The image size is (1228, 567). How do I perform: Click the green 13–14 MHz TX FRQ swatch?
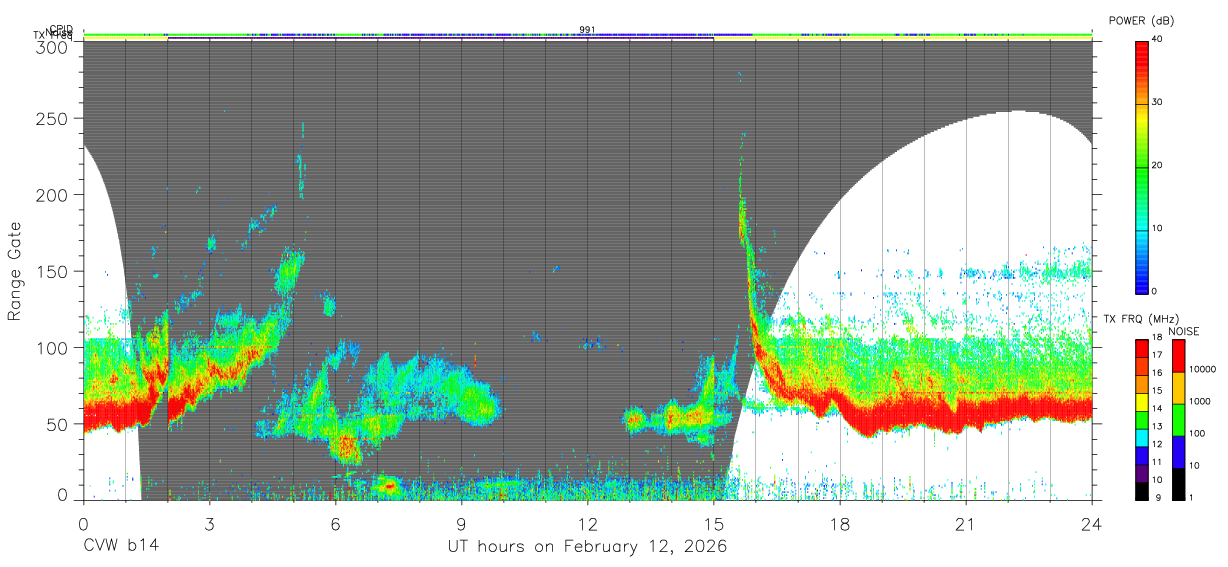pyautogui.click(x=1141, y=420)
